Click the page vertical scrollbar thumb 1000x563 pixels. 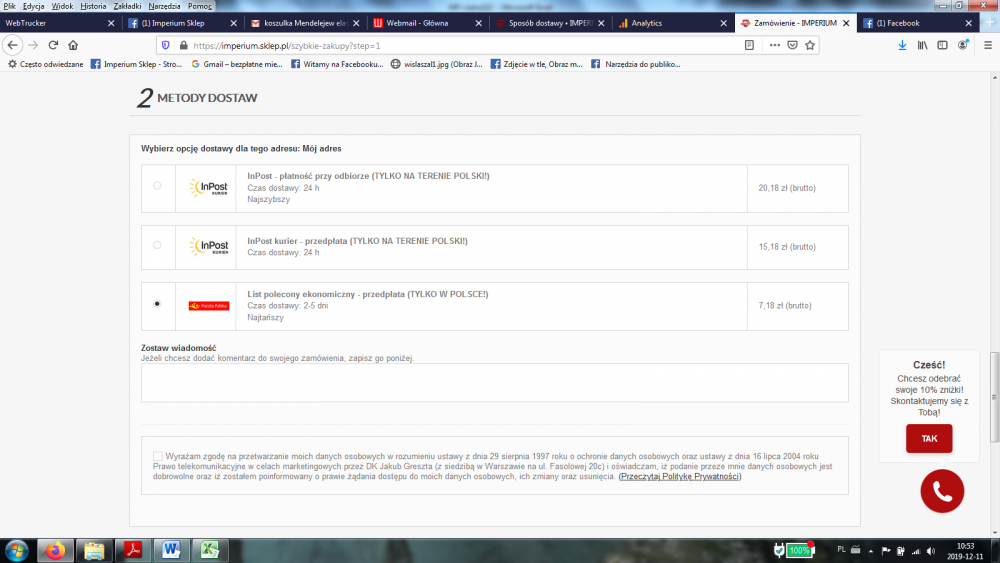click(994, 397)
